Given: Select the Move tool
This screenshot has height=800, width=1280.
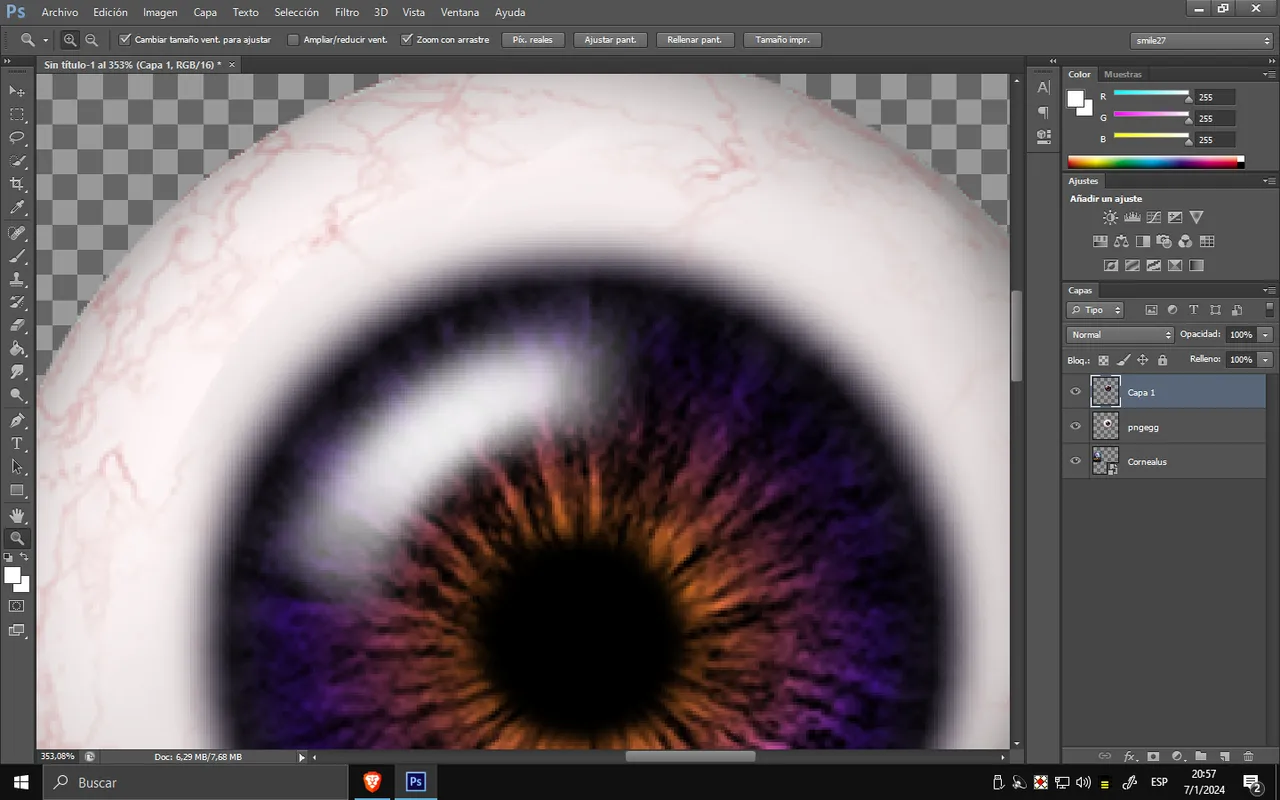Looking at the screenshot, I should pyautogui.click(x=17, y=91).
